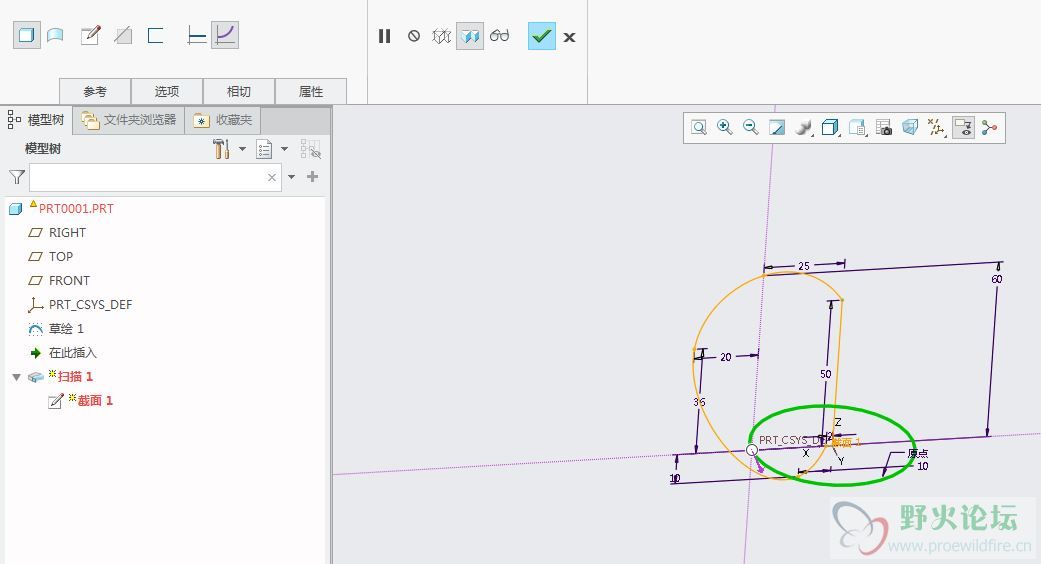The width and height of the screenshot is (1041, 564).
Task: Click the 20 dimension value in sketch
Action: pyautogui.click(x=726, y=357)
